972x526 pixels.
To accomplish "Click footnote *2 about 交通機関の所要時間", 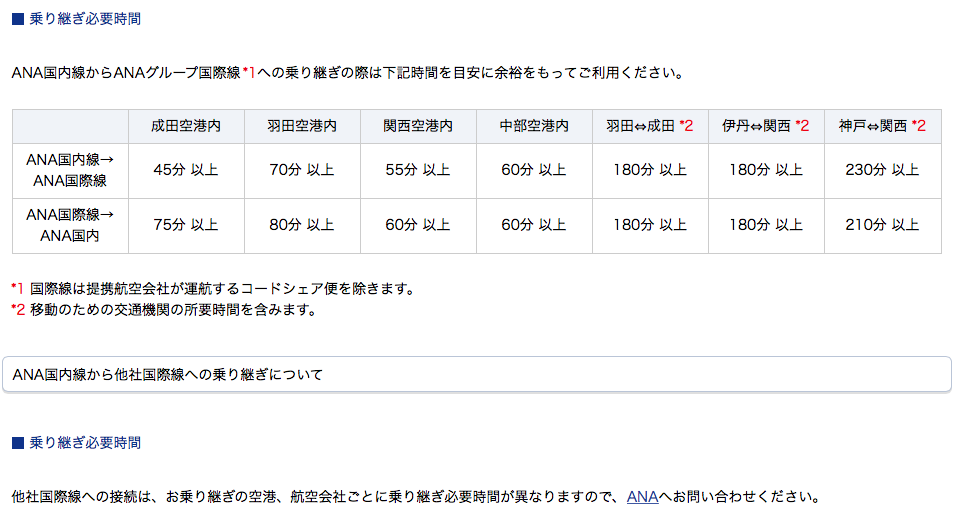I will click(164, 310).
